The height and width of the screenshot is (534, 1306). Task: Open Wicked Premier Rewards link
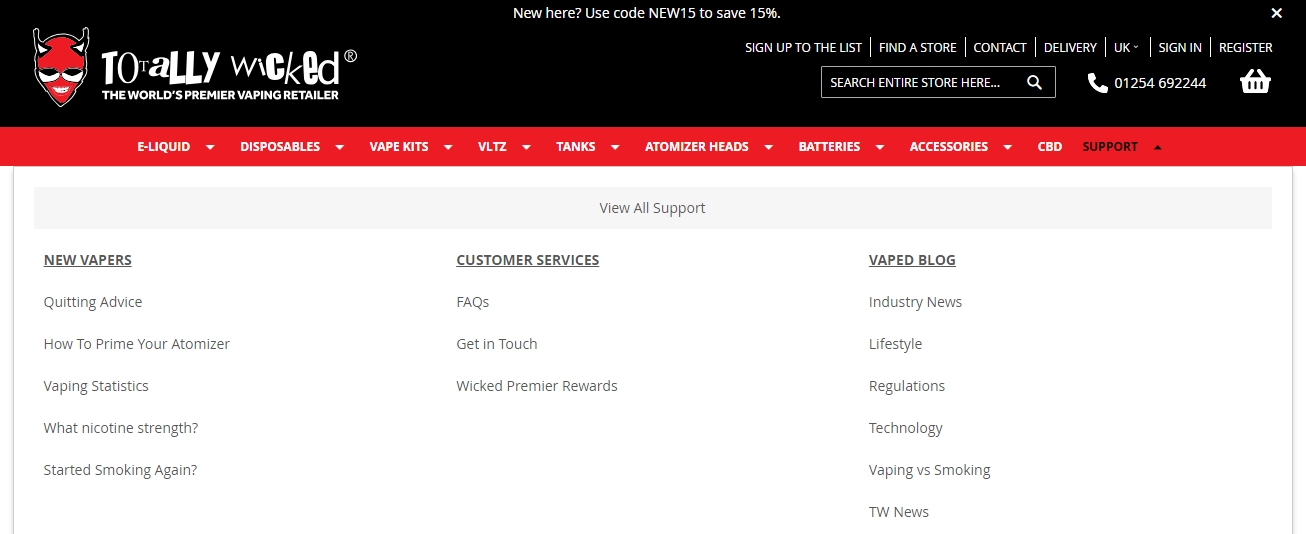pyautogui.click(x=537, y=386)
